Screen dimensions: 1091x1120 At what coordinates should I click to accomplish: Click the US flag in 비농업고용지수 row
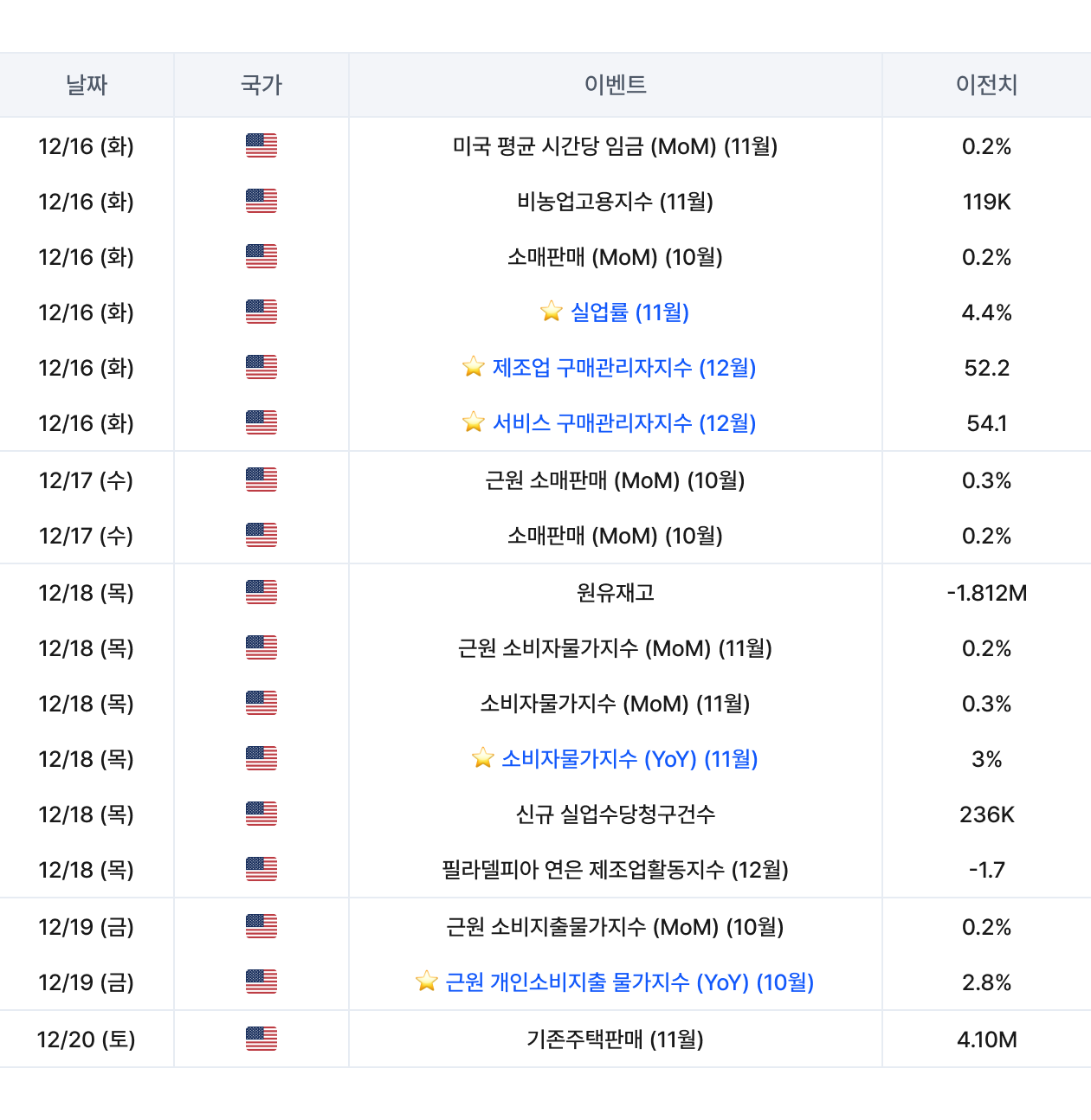coord(261,201)
